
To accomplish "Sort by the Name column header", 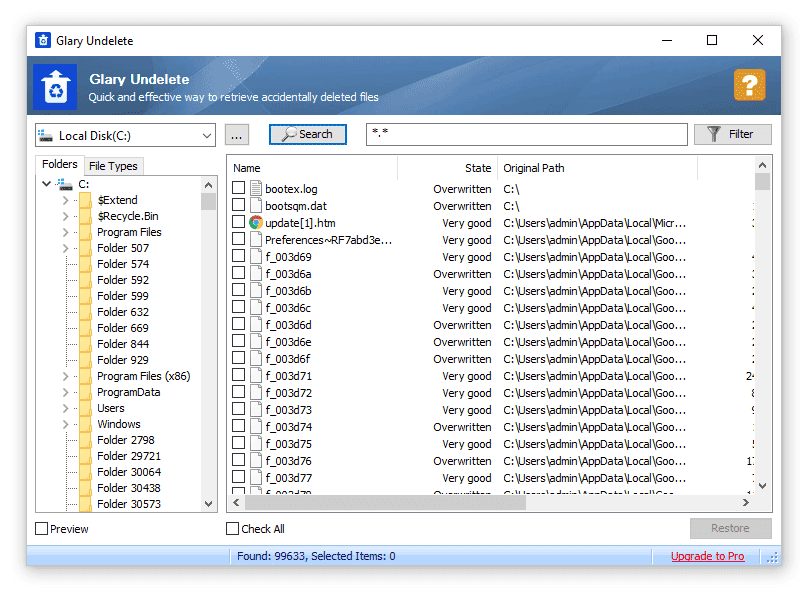I will pyautogui.click(x=312, y=168).
